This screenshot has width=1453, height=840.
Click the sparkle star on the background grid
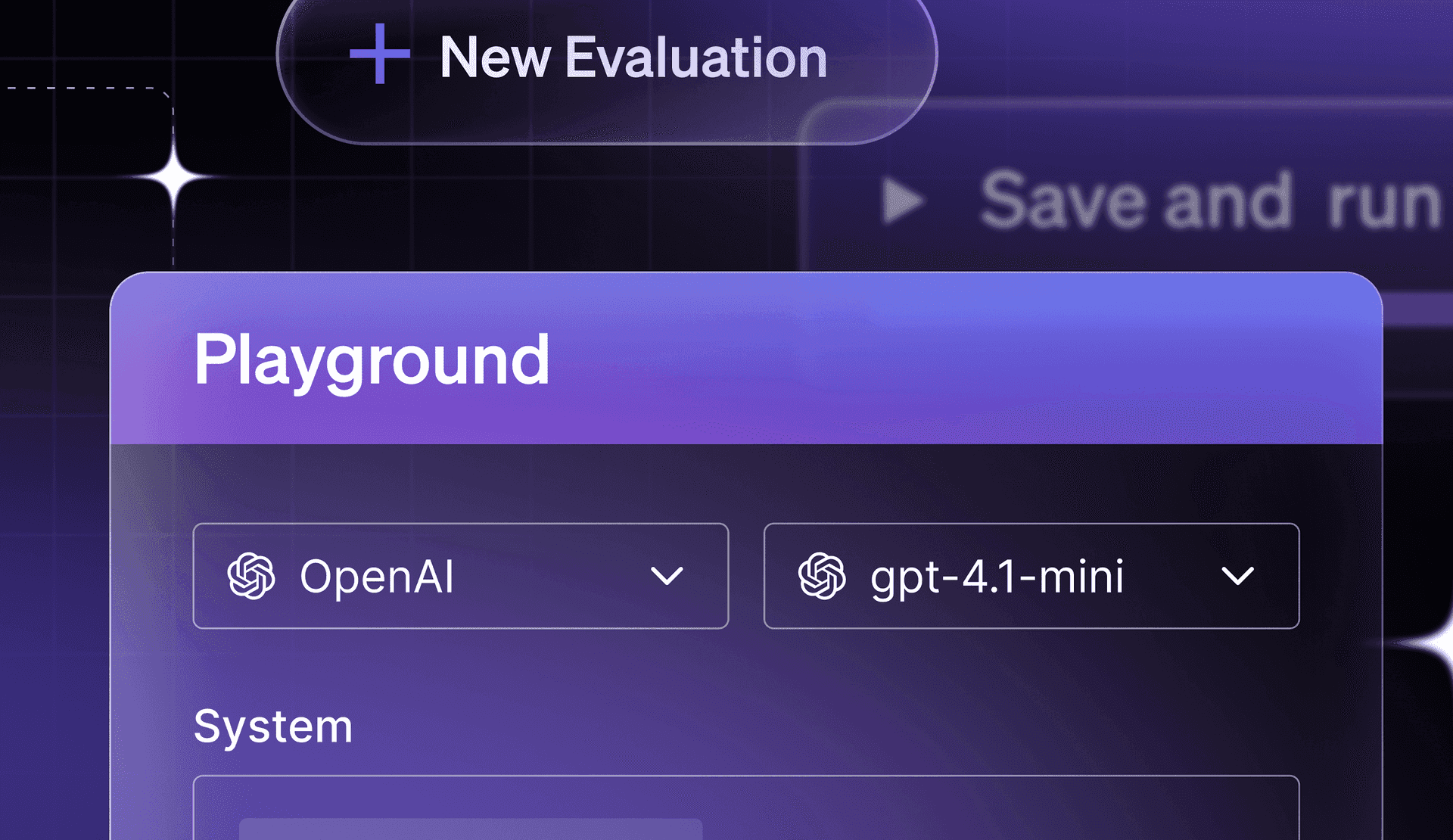(x=173, y=176)
